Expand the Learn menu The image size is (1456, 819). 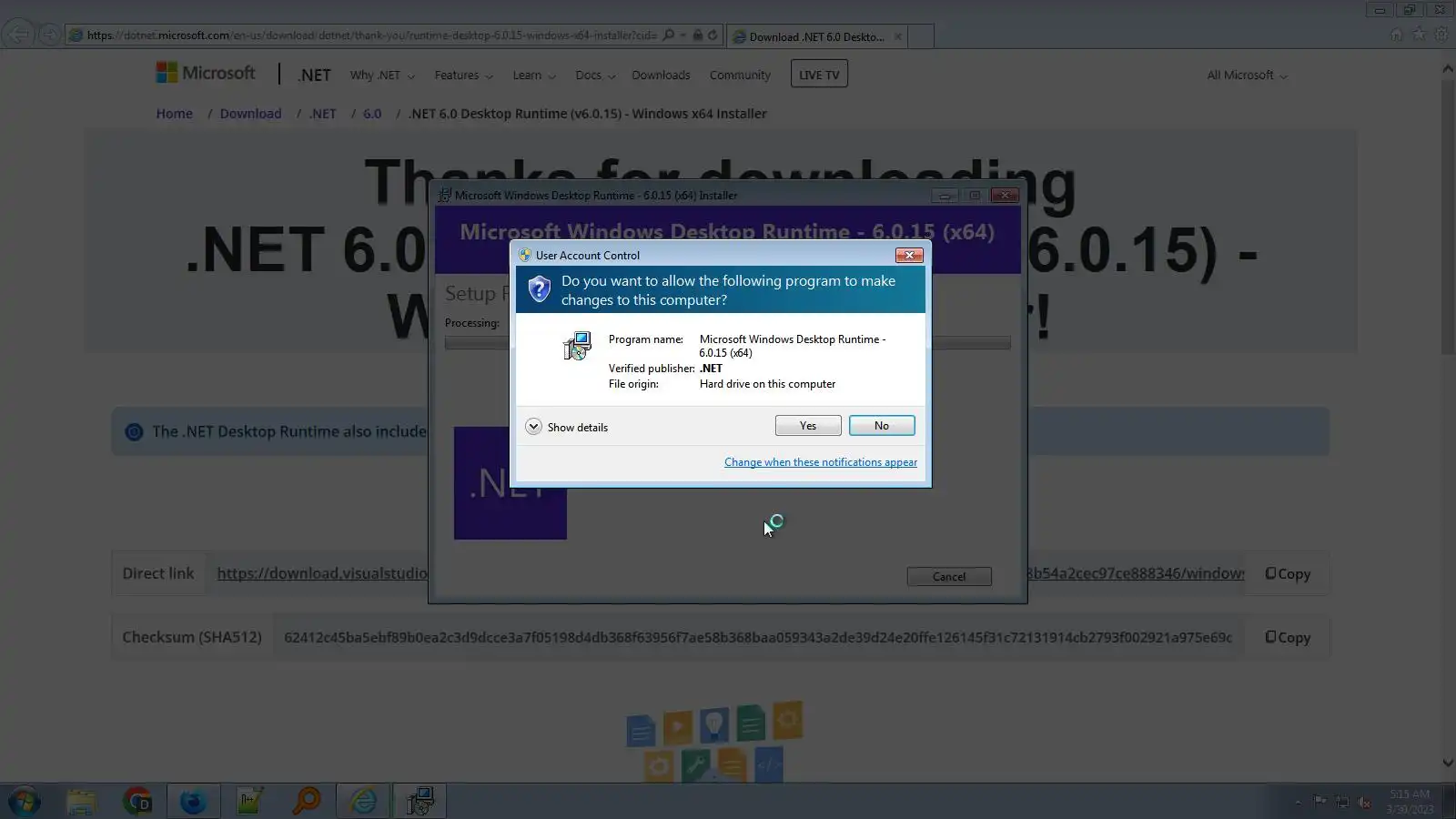coord(534,76)
